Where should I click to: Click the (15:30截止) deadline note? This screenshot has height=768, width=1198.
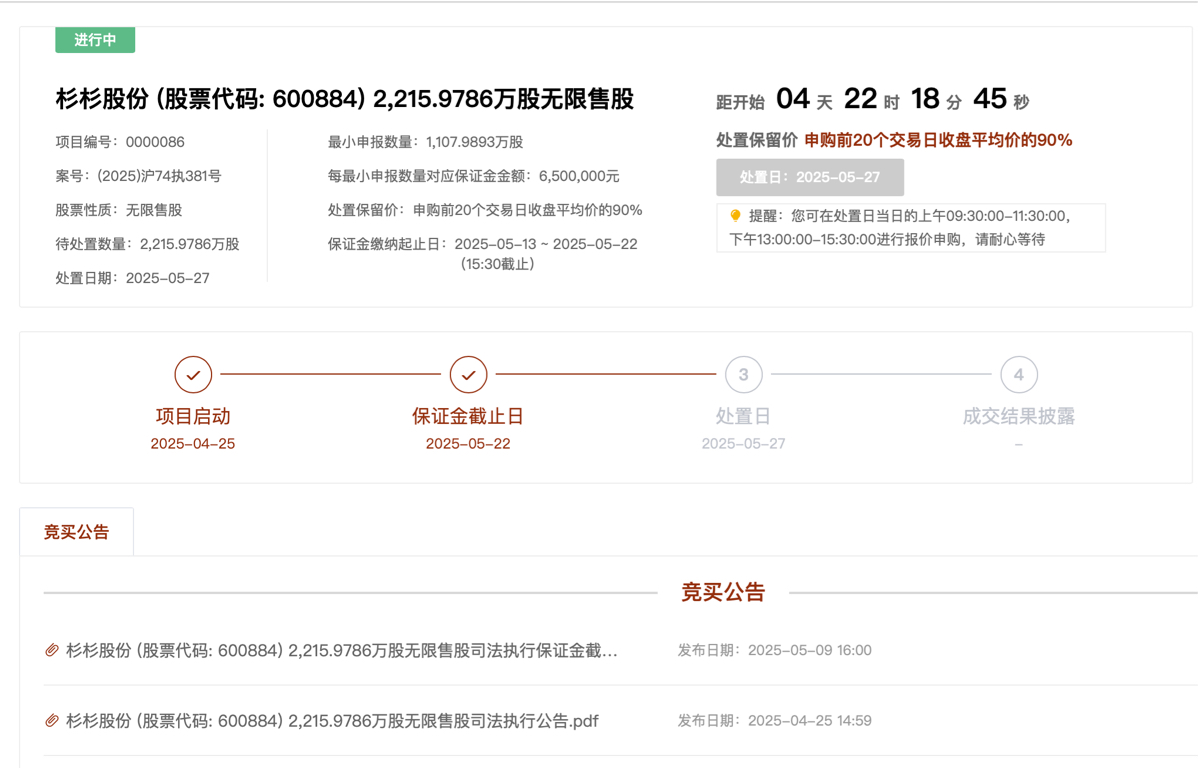click(x=497, y=264)
